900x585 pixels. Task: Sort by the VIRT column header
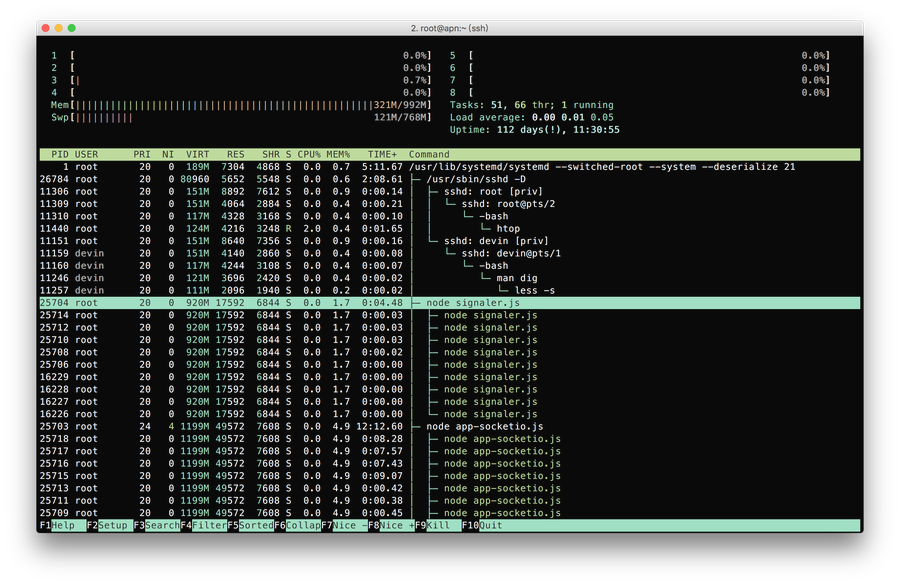click(x=197, y=154)
